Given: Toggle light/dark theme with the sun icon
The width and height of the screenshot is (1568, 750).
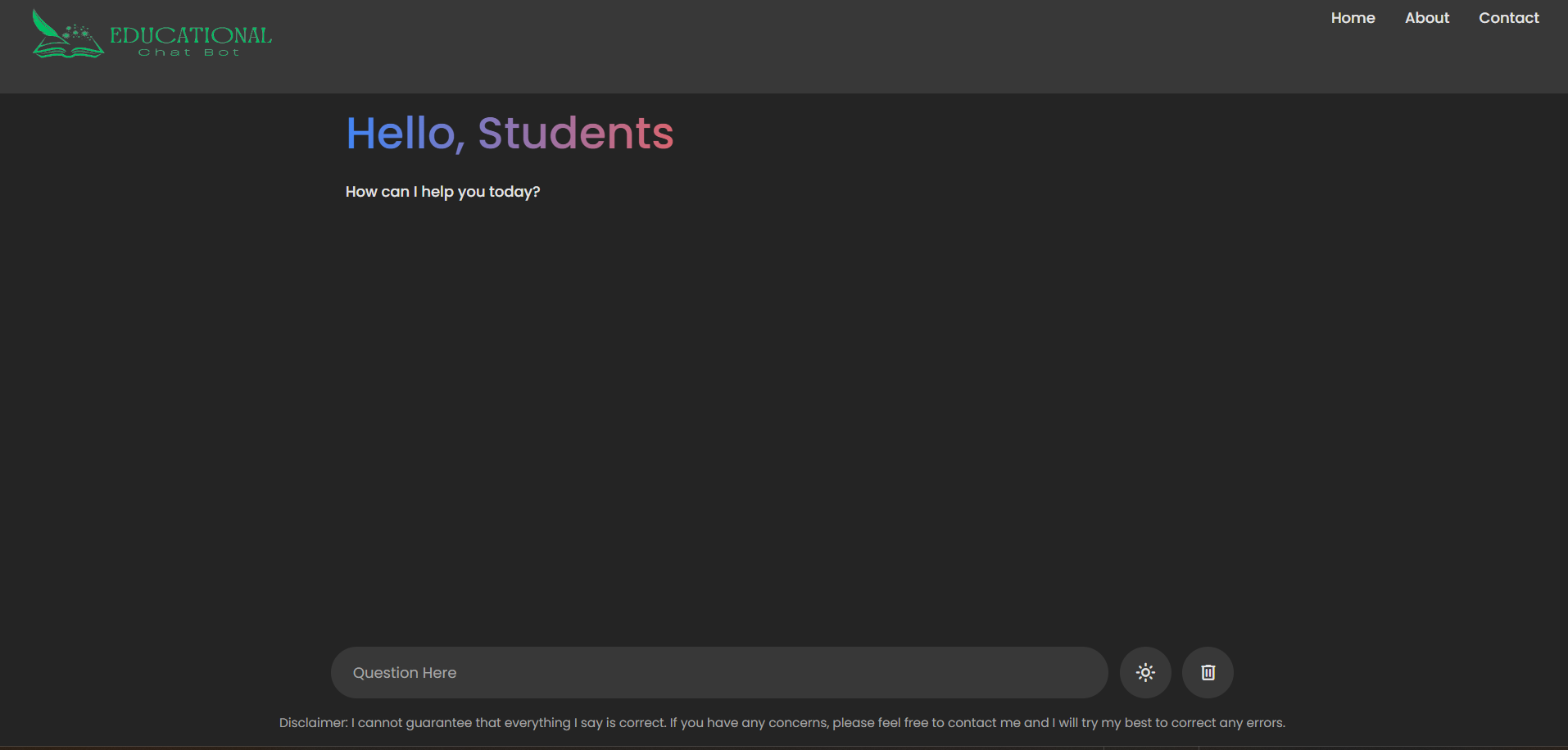Looking at the screenshot, I should coord(1145,673).
